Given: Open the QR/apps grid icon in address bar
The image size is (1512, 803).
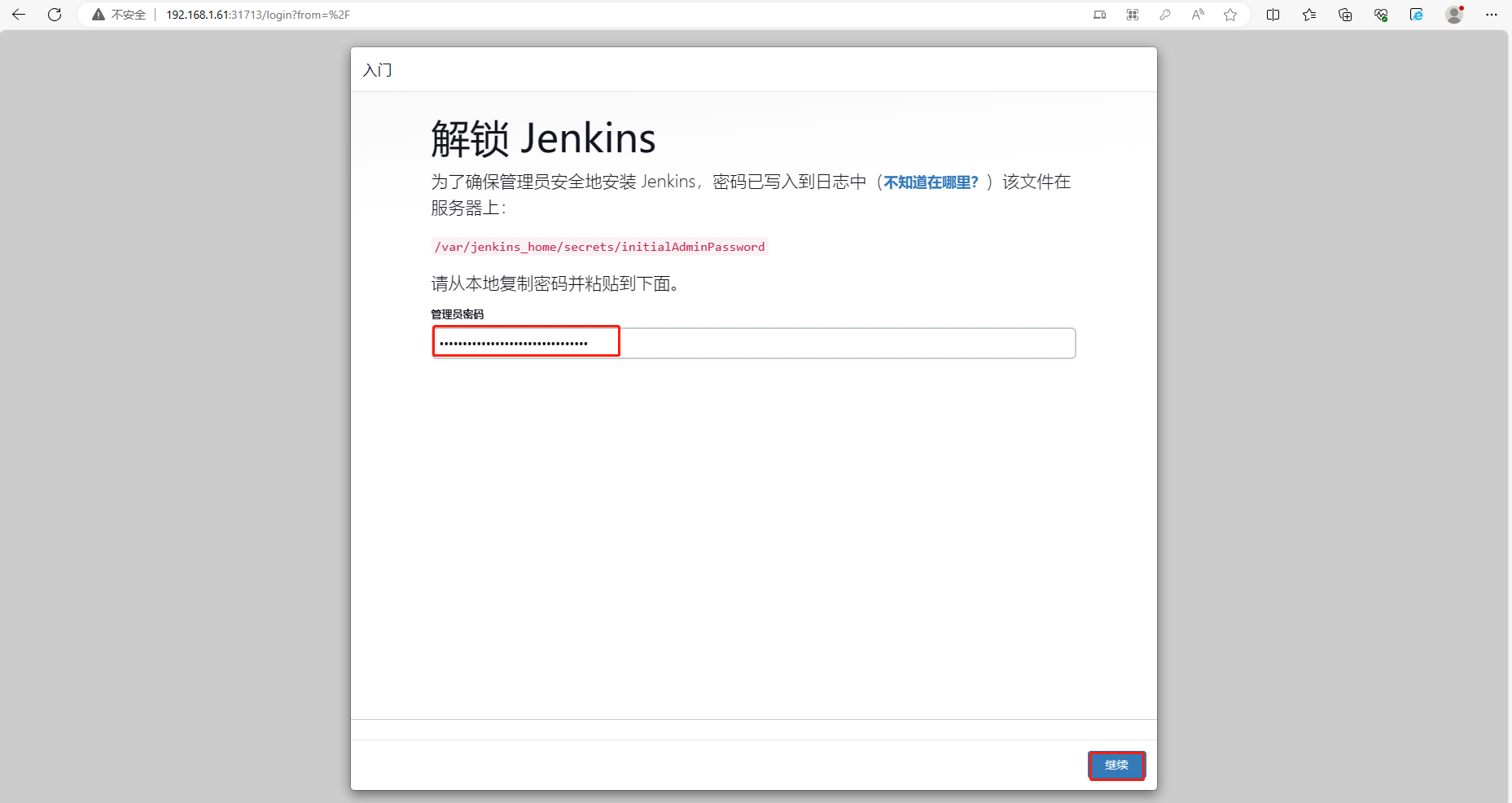Looking at the screenshot, I should (1133, 15).
